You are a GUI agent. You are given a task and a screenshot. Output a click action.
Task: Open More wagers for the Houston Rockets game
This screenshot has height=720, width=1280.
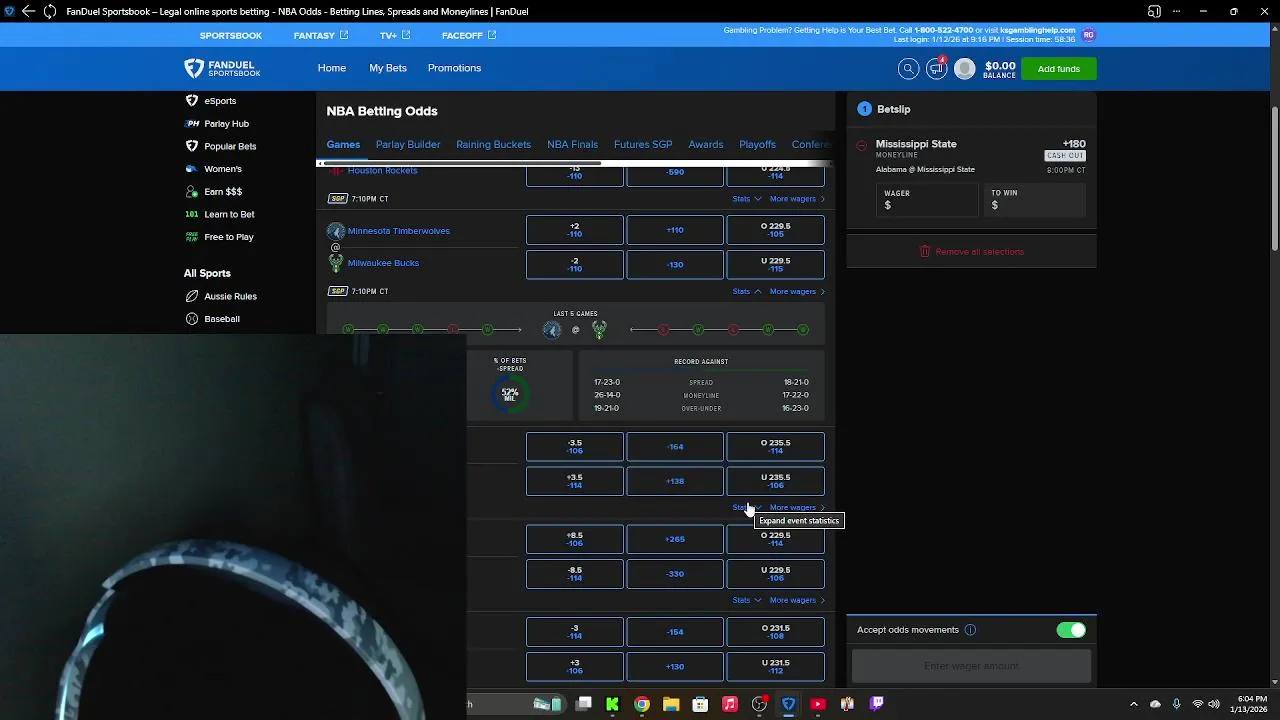(x=797, y=199)
